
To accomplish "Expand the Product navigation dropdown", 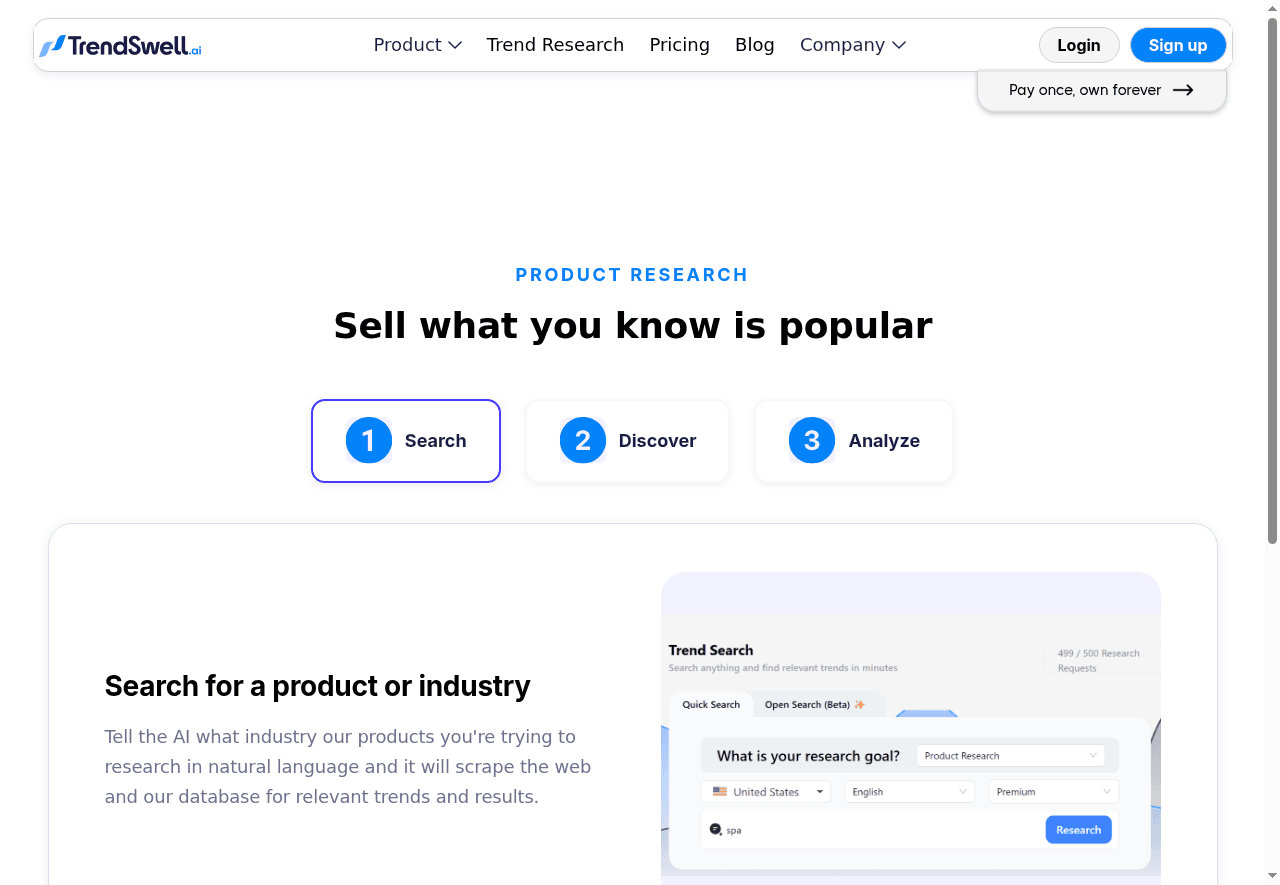I will pyautogui.click(x=417, y=45).
